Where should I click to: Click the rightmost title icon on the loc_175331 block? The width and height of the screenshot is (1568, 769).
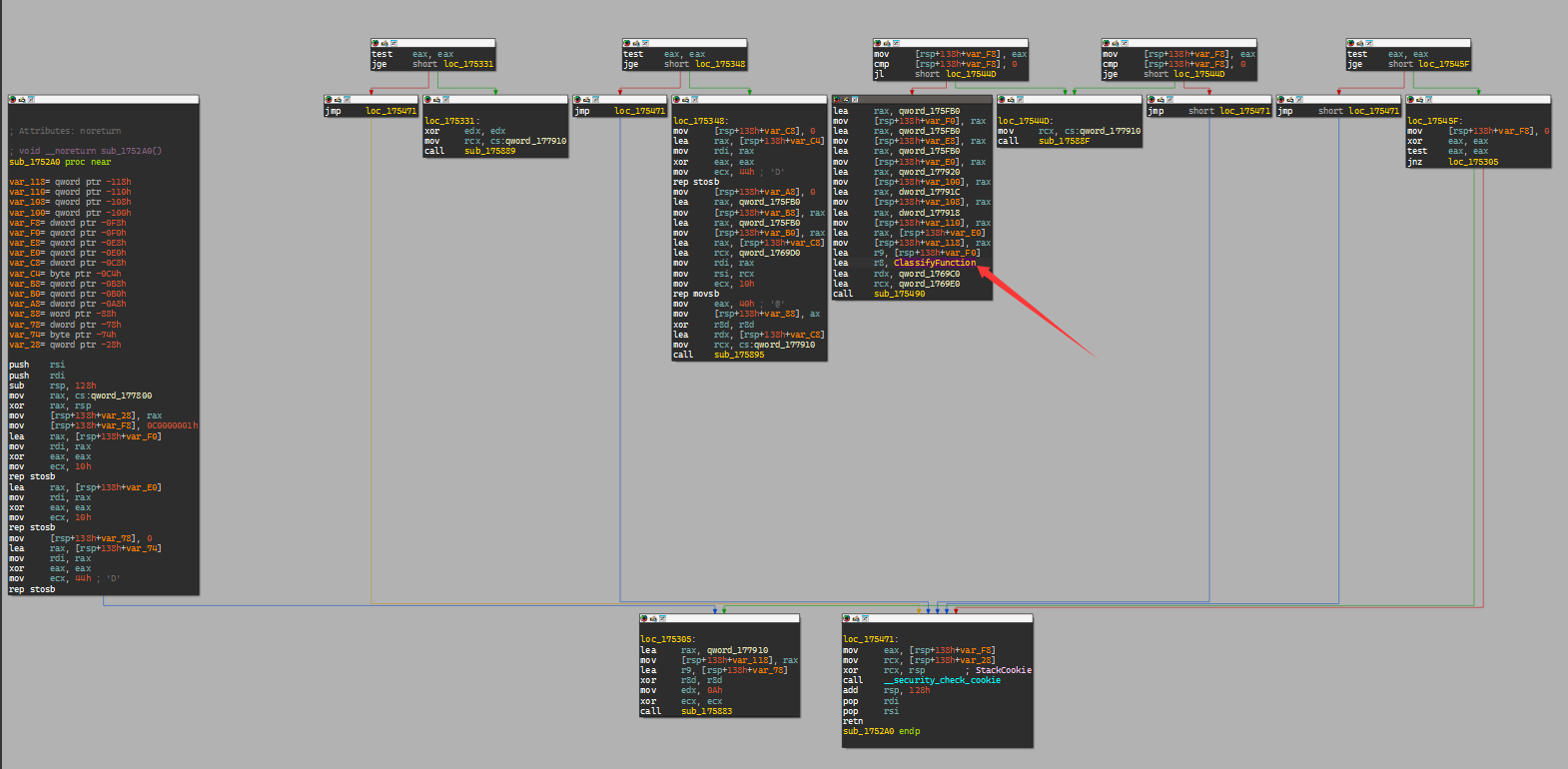[x=445, y=100]
